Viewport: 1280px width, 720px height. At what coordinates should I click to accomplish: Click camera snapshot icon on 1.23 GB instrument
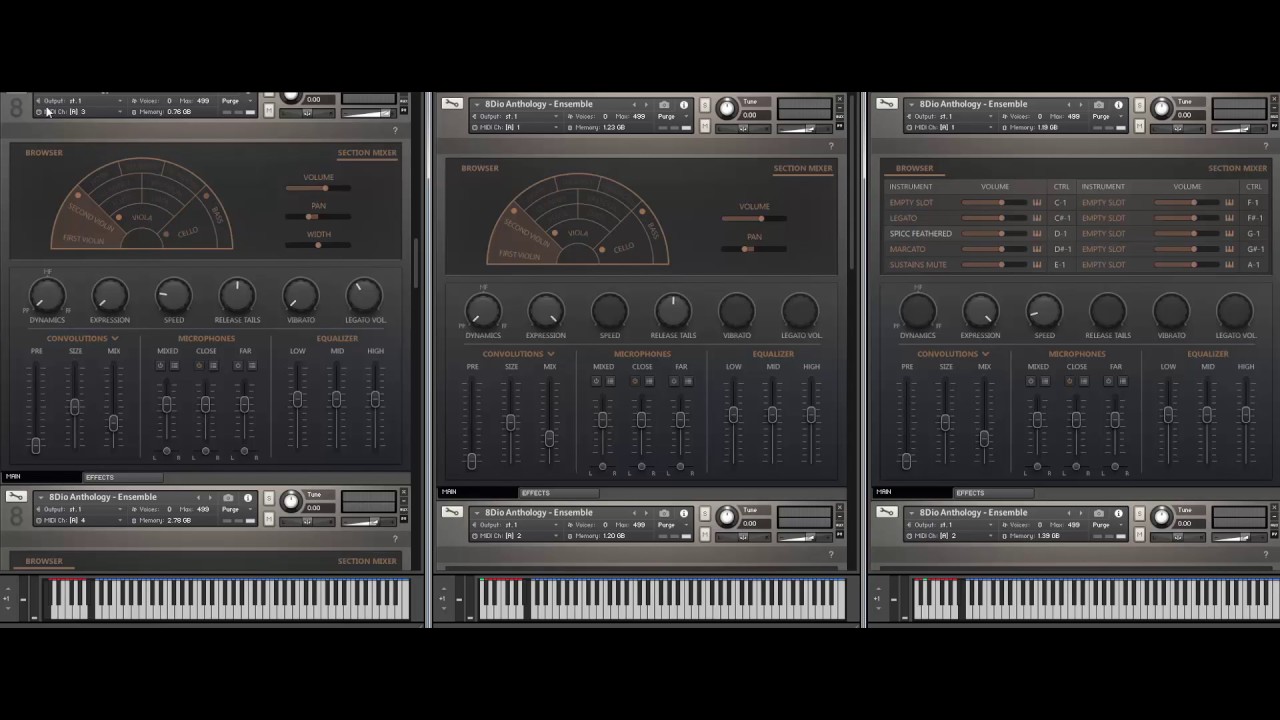(664, 104)
